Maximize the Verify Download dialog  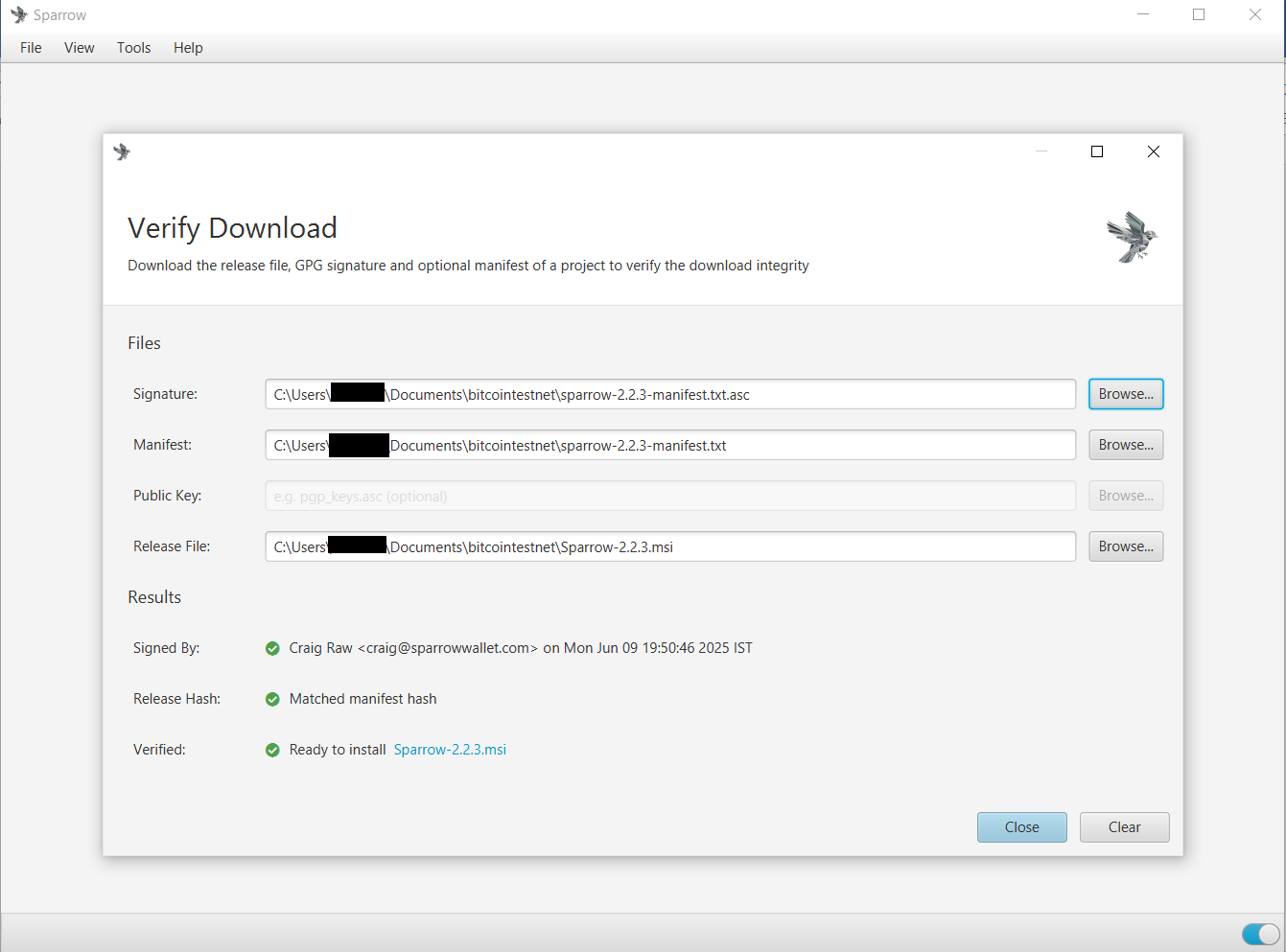[x=1097, y=151]
